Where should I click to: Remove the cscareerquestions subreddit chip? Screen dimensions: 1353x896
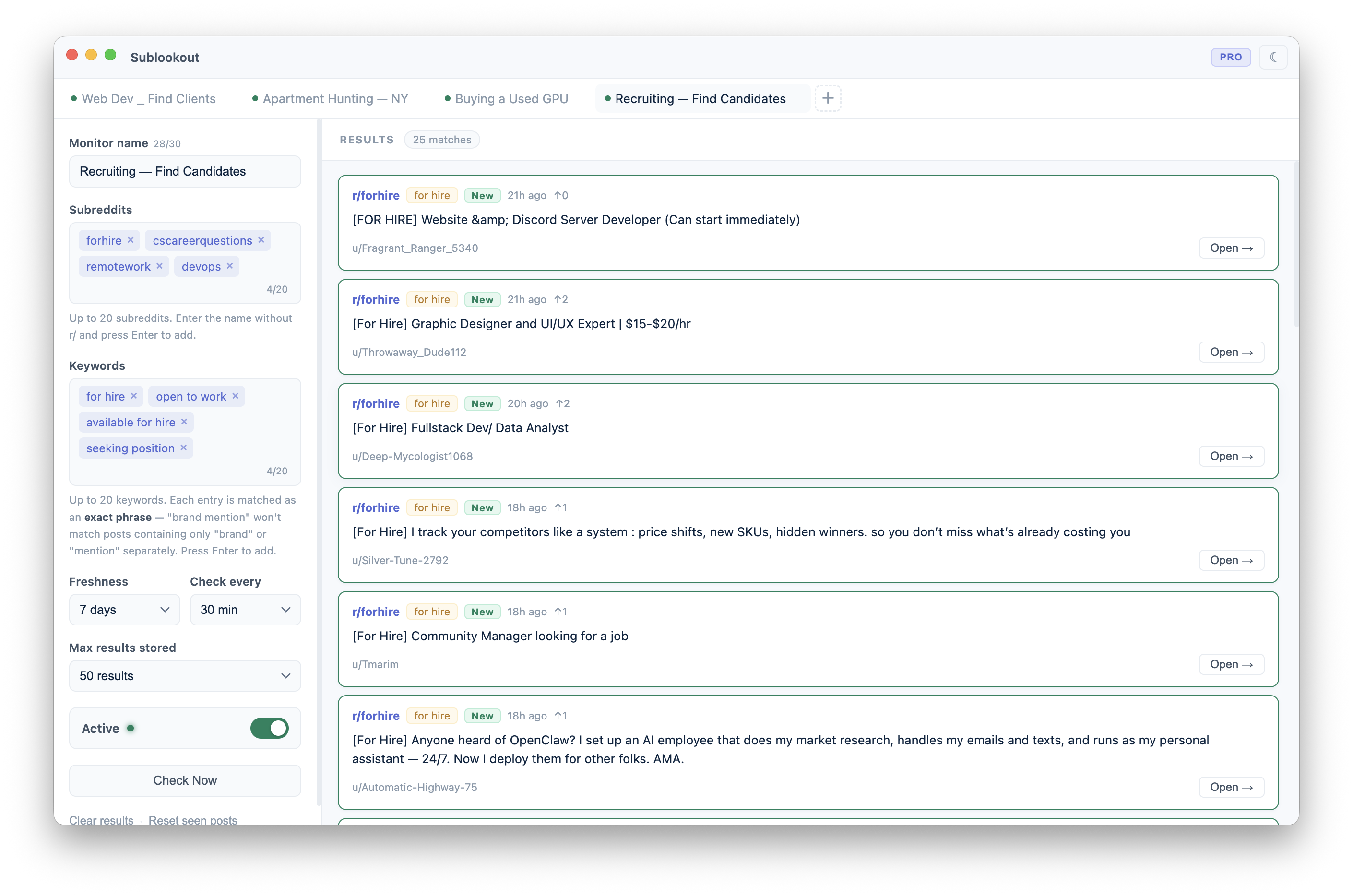pos(261,240)
